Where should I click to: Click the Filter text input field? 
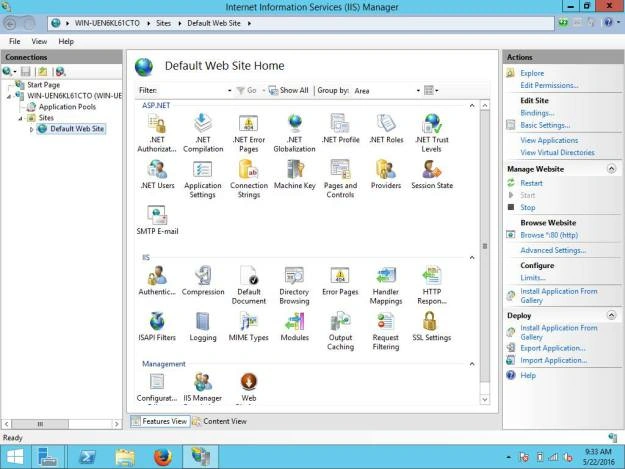click(x=192, y=91)
